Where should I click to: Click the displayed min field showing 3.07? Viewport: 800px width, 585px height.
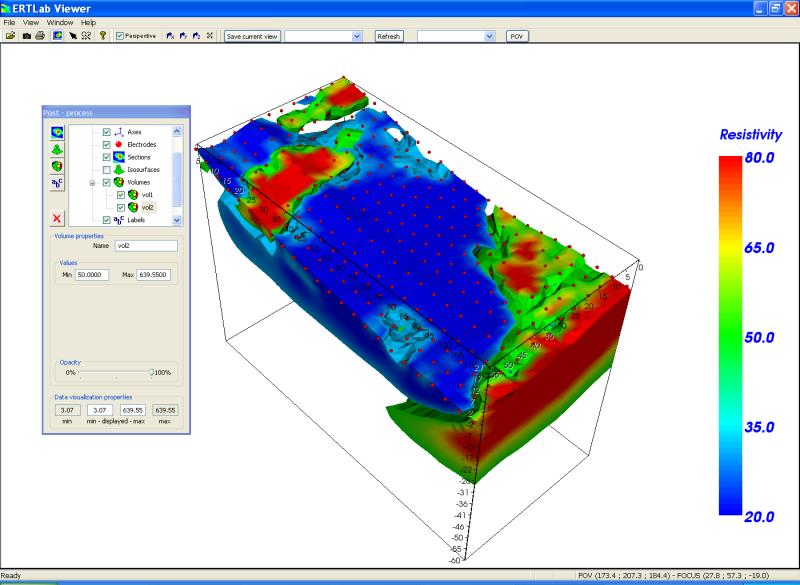(100, 410)
